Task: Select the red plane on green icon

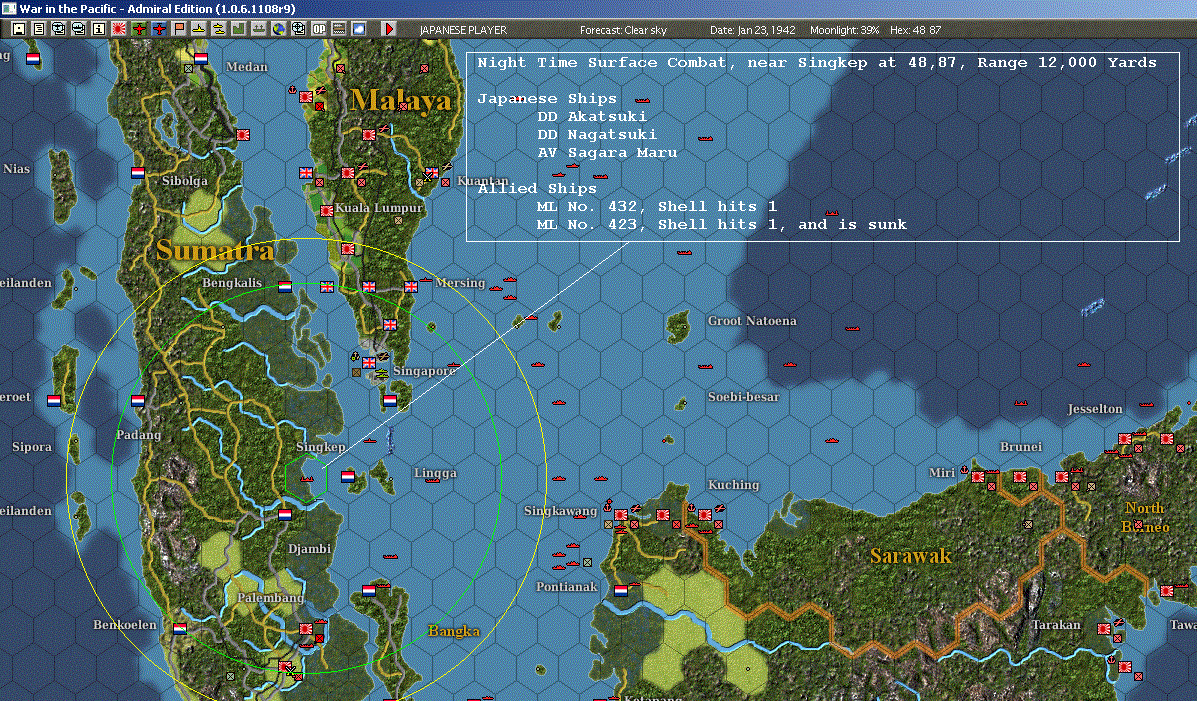Action: click(x=139, y=29)
